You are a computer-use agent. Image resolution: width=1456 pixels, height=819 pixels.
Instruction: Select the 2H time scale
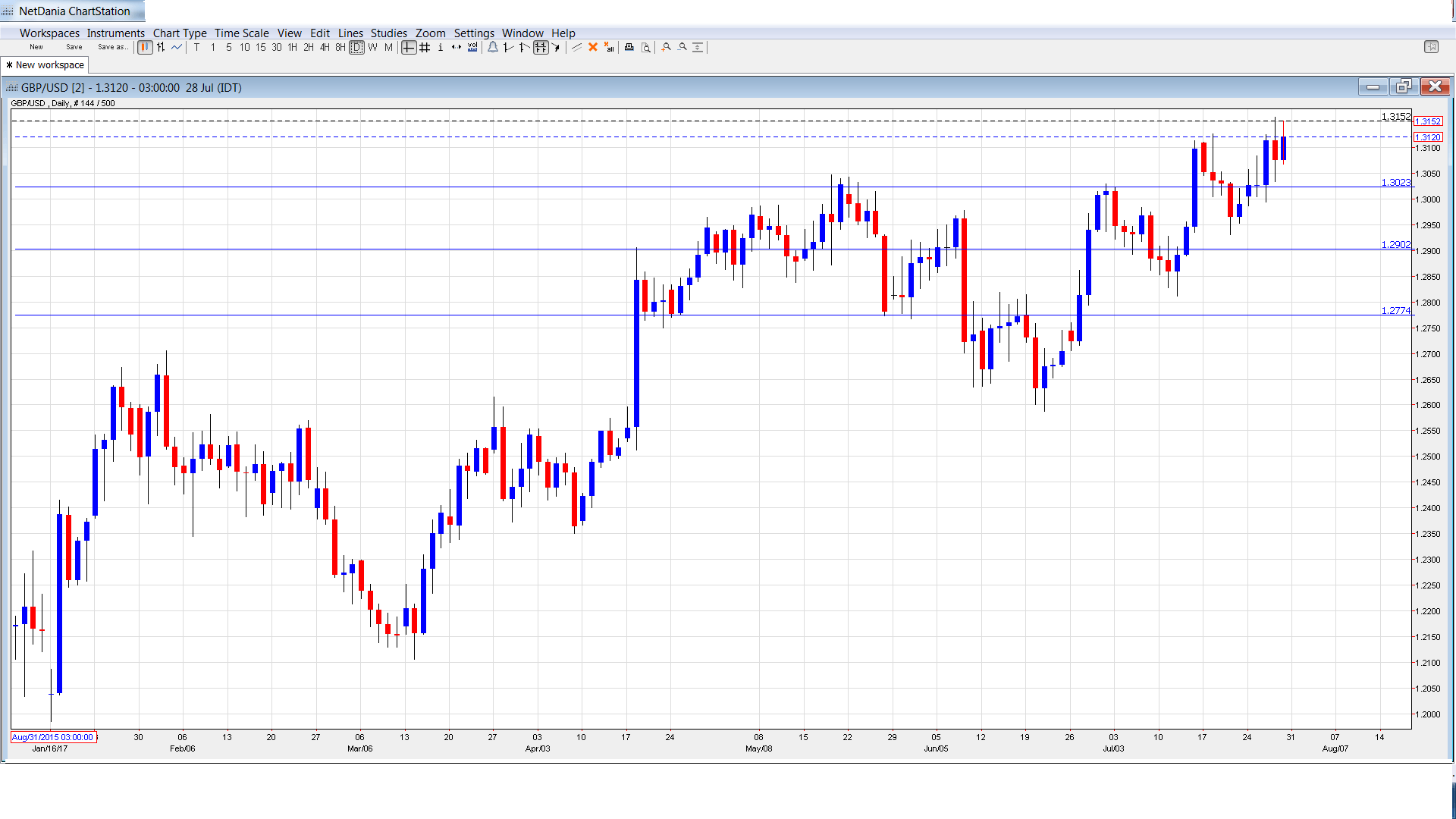pyautogui.click(x=309, y=47)
